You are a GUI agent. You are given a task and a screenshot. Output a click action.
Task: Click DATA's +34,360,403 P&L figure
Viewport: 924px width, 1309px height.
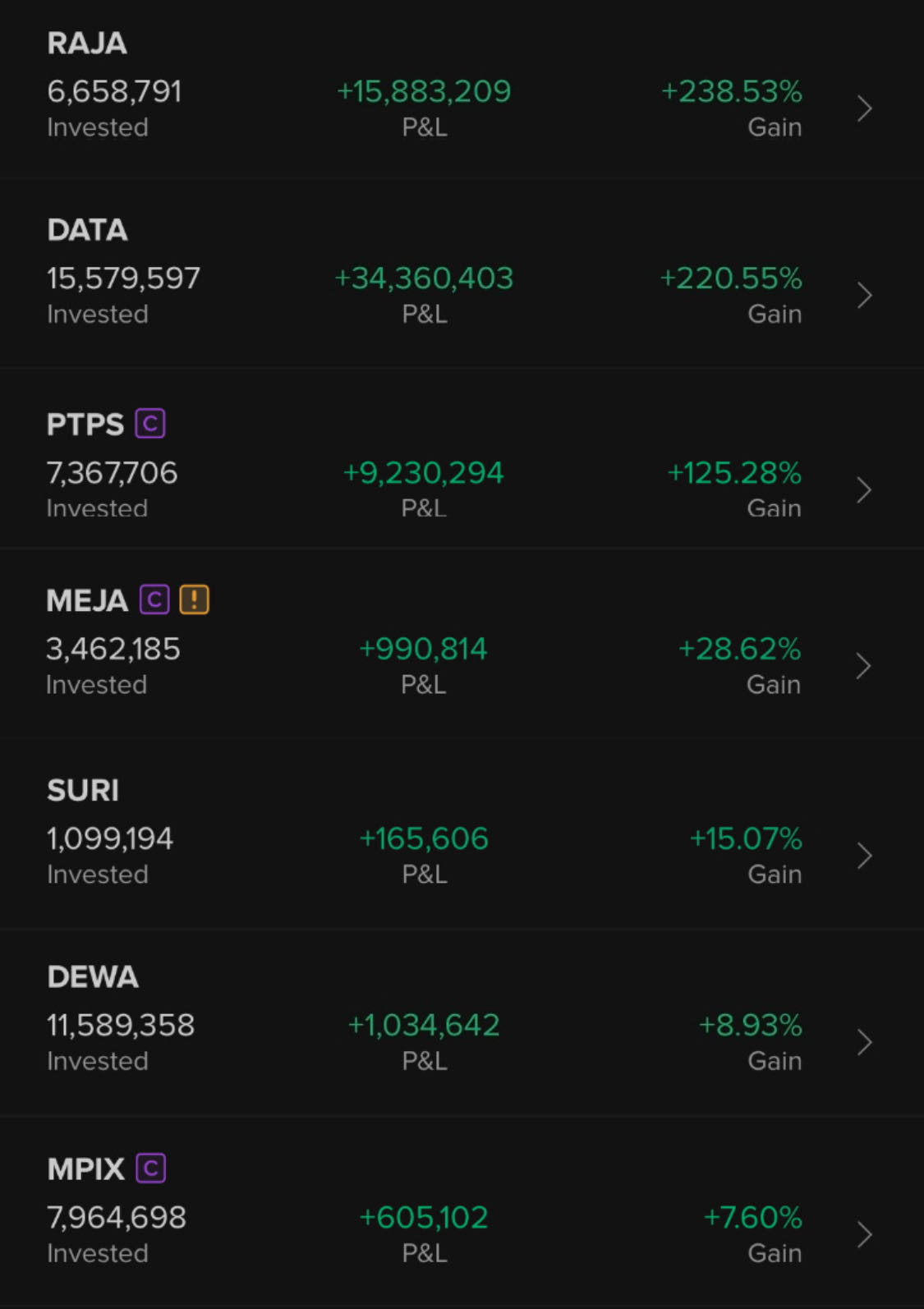(x=424, y=278)
